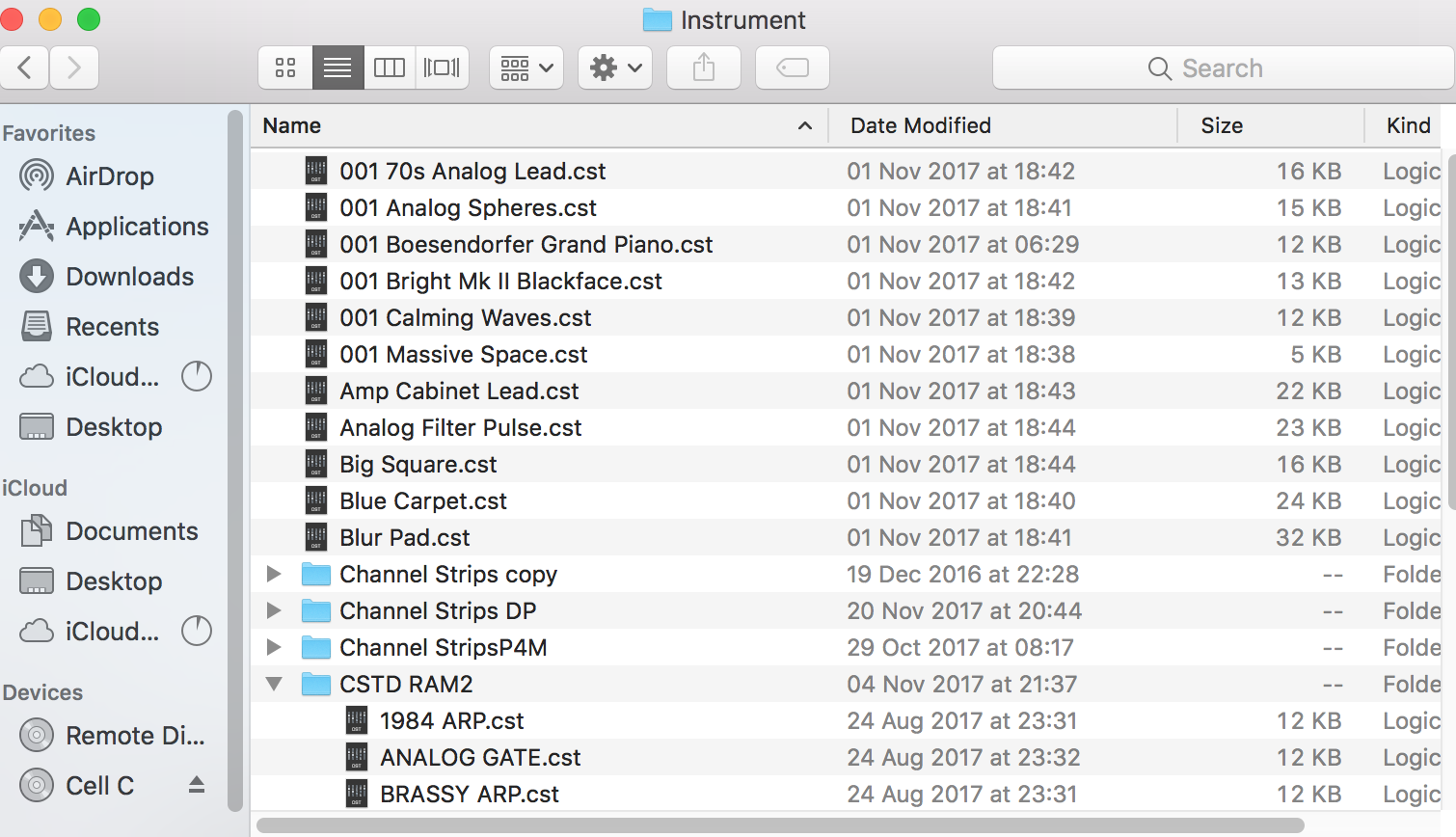Open AirDrop from the sidebar

coord(109,175)
